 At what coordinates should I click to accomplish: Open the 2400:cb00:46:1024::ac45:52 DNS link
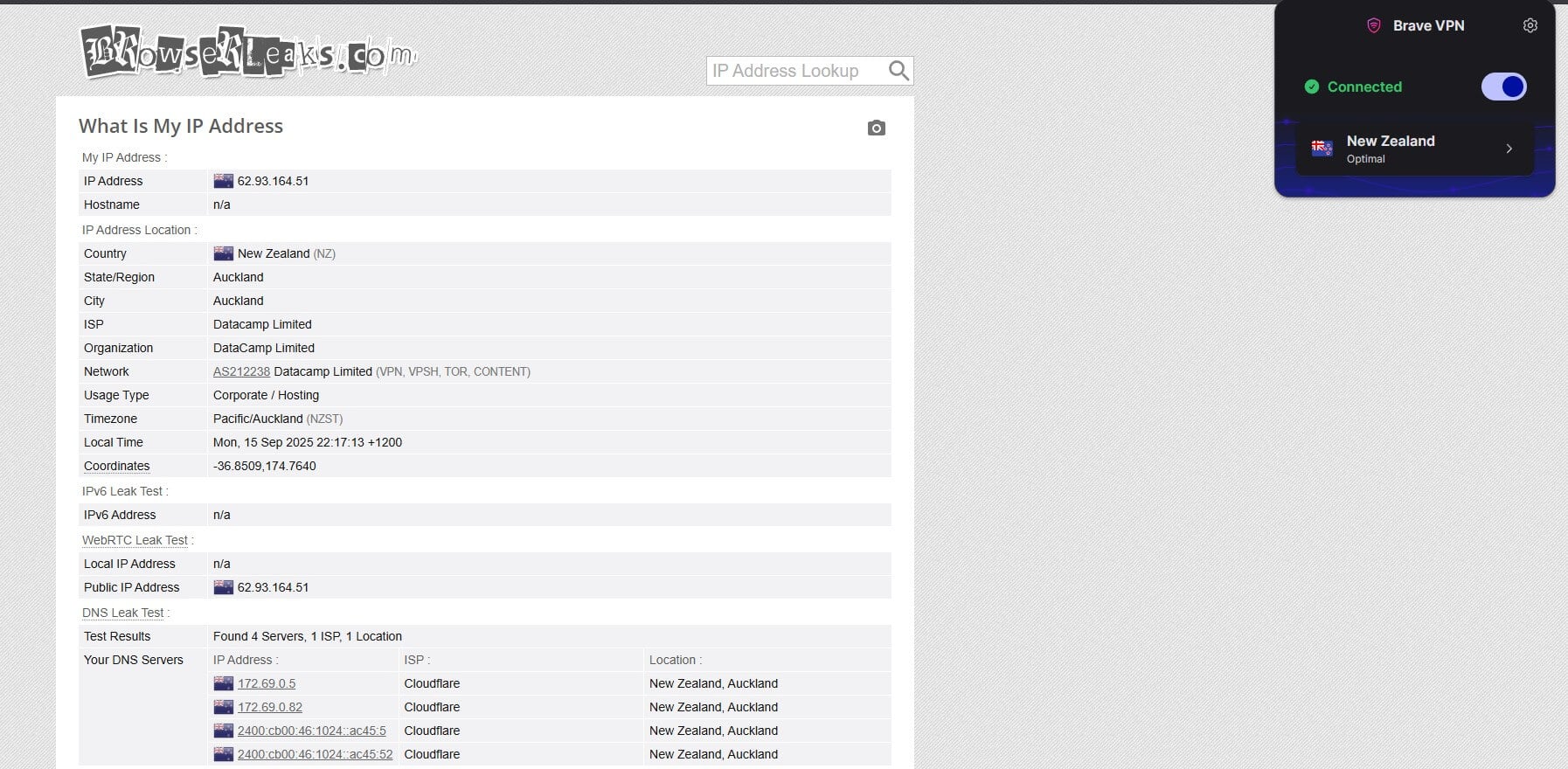[x=315, y=754]
